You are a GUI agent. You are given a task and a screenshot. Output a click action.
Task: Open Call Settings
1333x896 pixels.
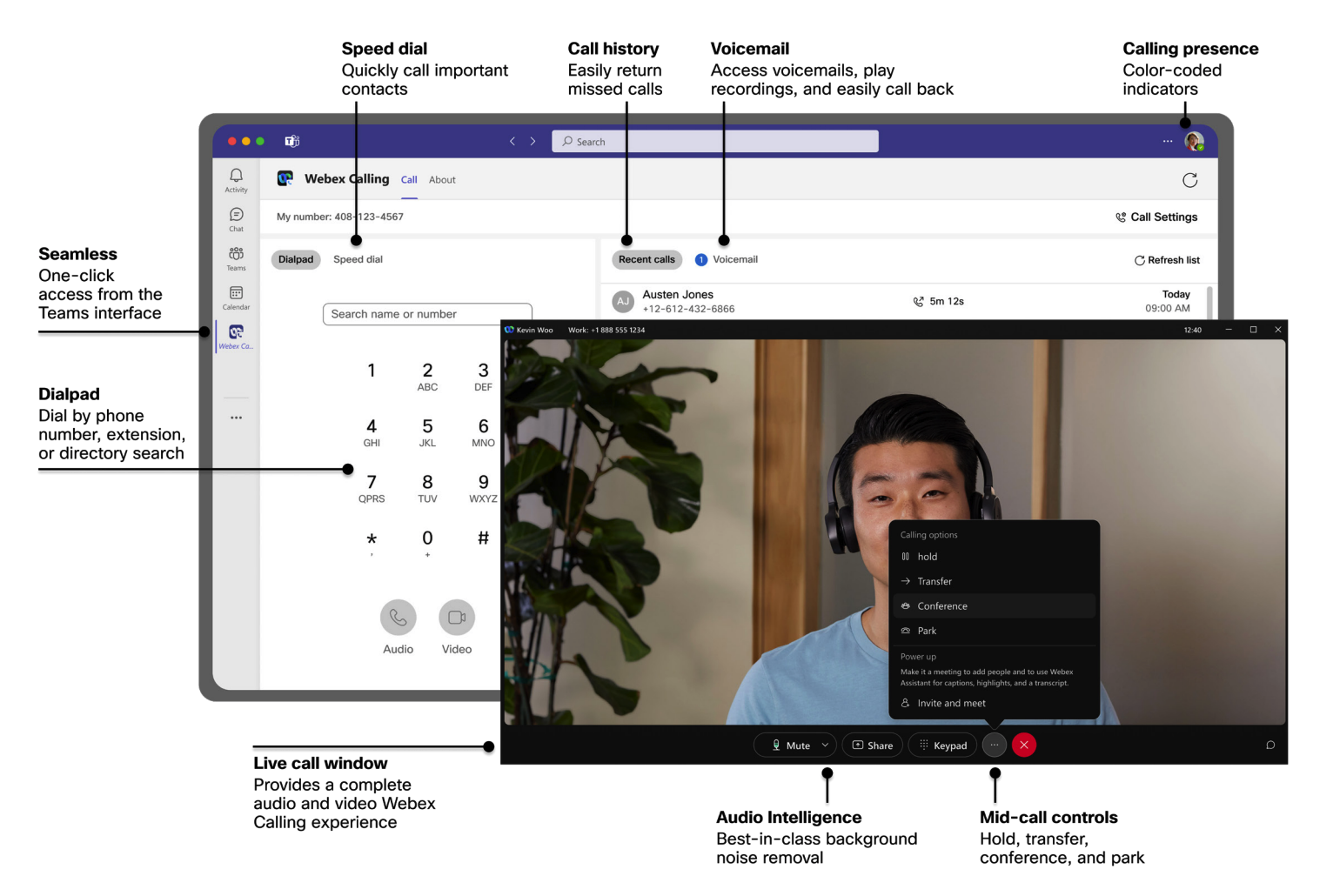pyautogui.click(x=1156, y=217)
